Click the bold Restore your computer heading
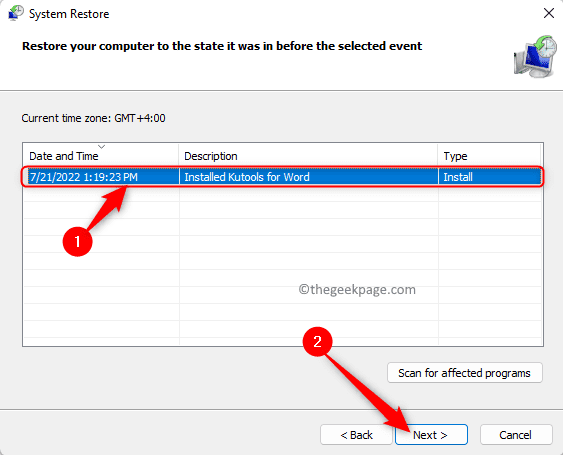Viewport: 563px width, 455px height. [x=222, y=46]
